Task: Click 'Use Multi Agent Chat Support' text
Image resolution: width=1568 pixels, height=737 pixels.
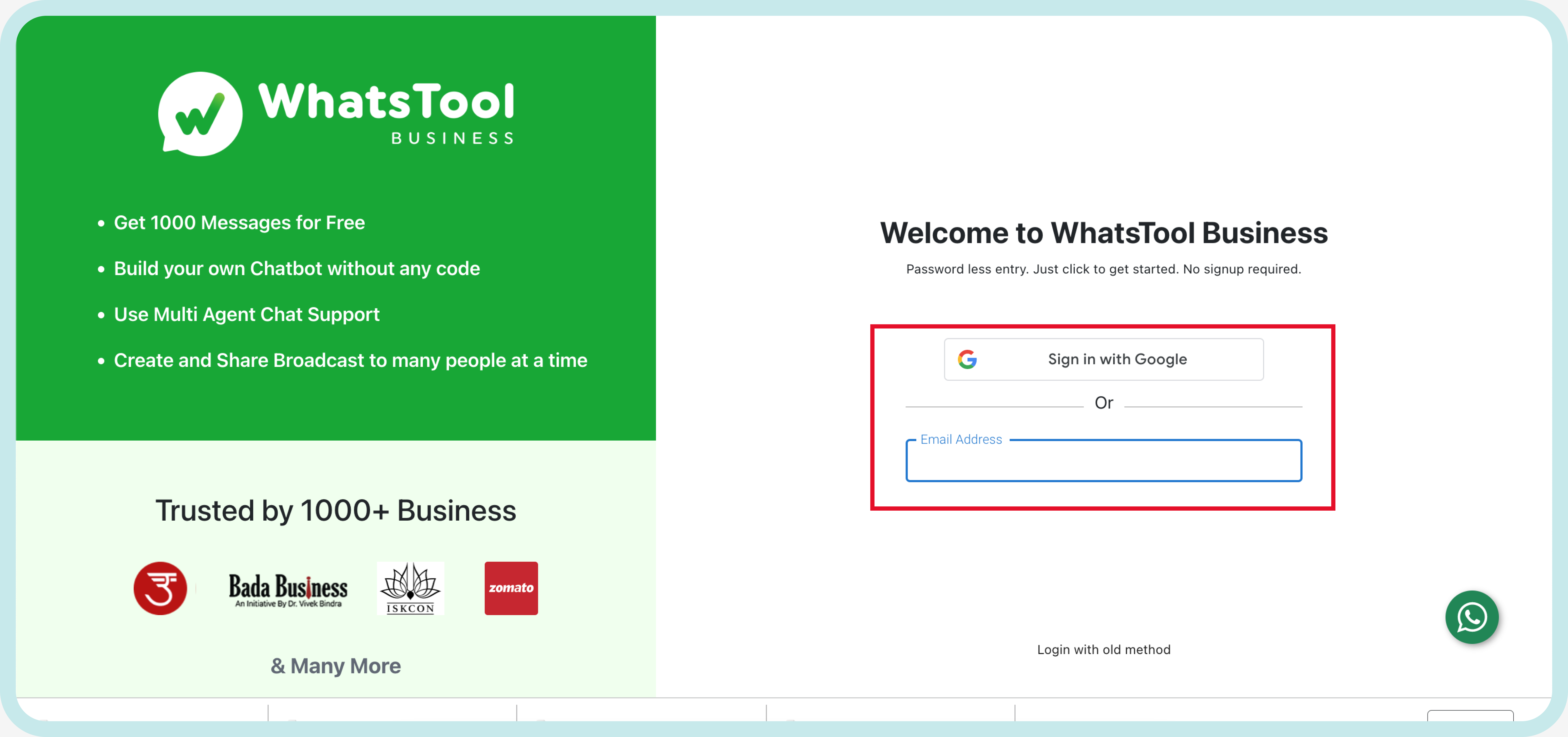Action: coord(246,314)
